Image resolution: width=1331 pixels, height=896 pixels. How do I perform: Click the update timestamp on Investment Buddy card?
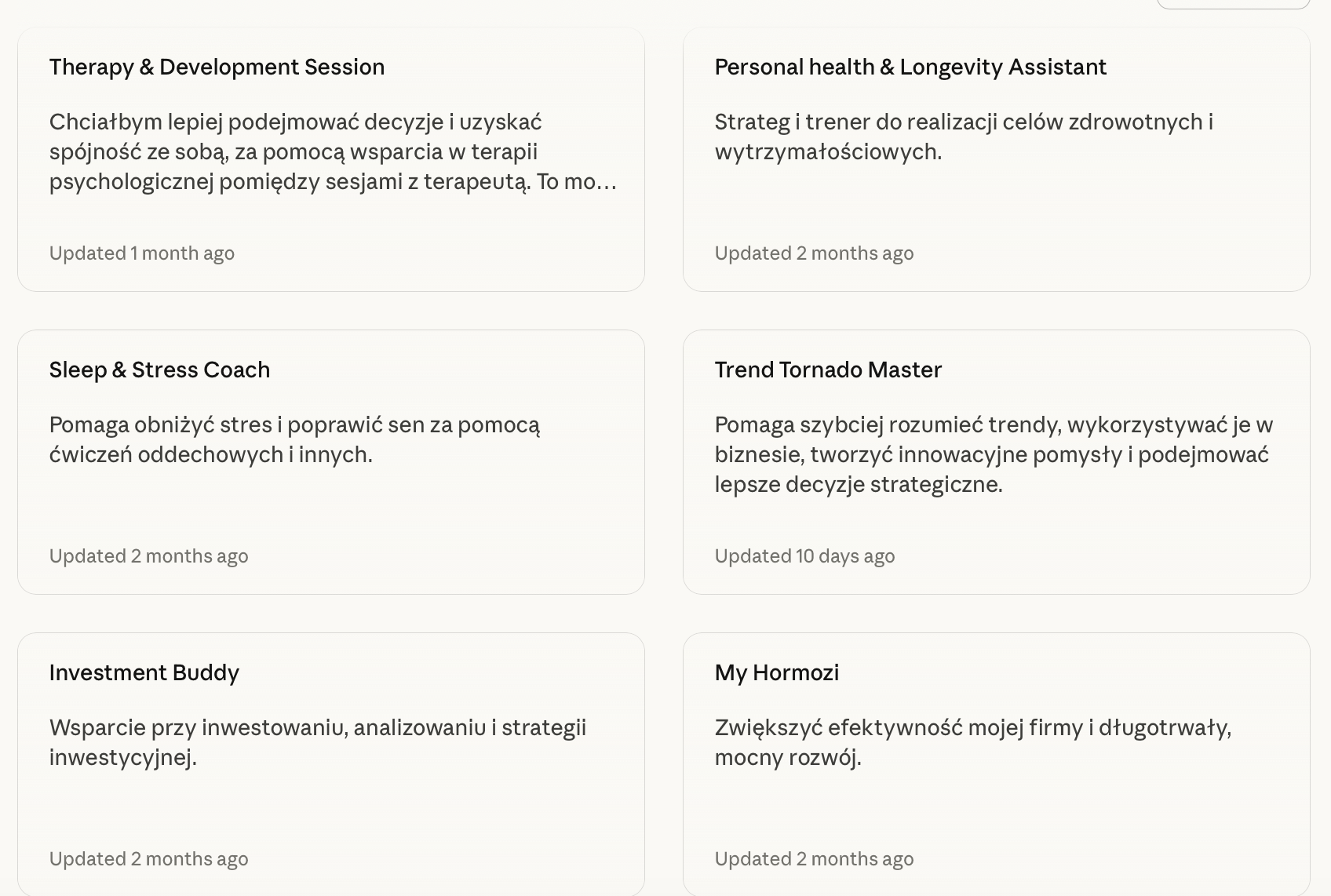coord(148,859)
